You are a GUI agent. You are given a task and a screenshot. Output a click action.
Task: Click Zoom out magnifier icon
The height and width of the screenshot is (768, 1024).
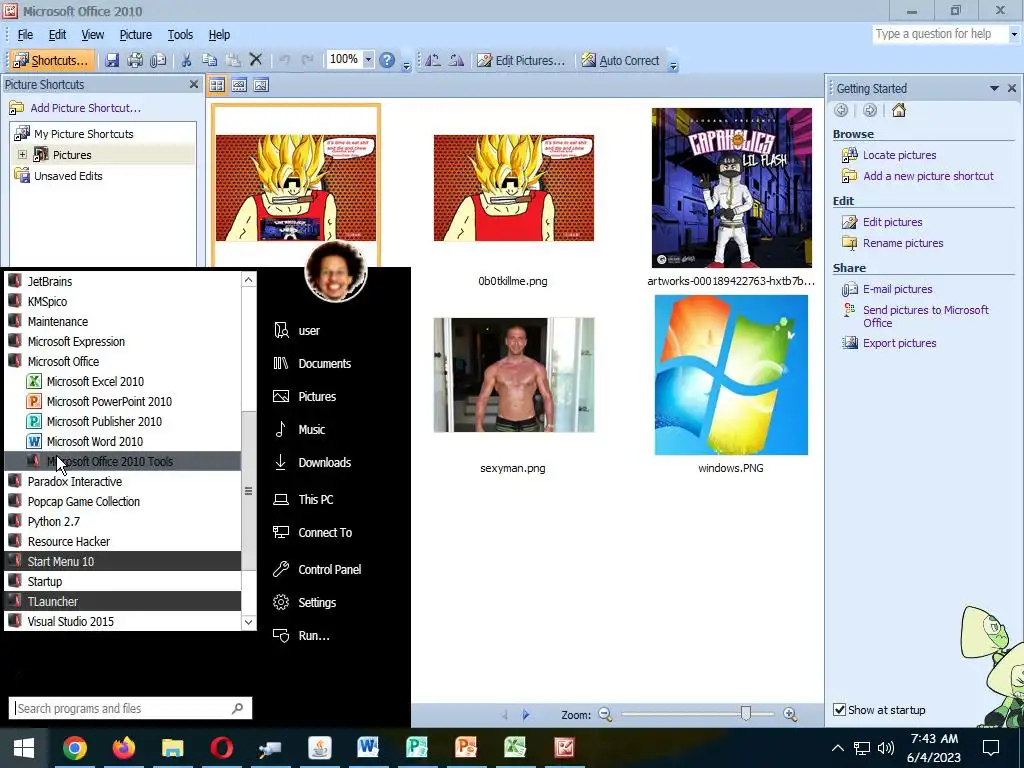point(605,714)
